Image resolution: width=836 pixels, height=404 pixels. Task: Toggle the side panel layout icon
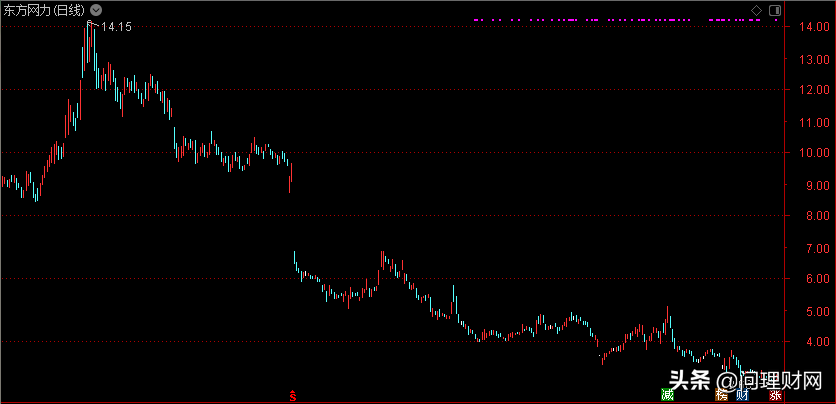click(775, 10)
